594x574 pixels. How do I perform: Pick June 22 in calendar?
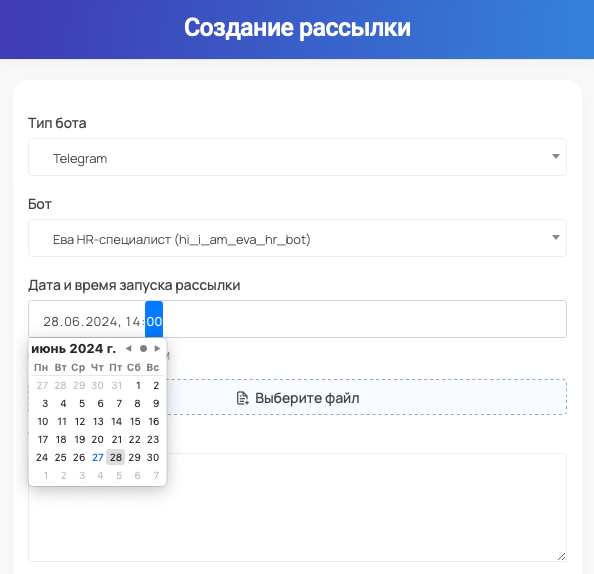134,439
